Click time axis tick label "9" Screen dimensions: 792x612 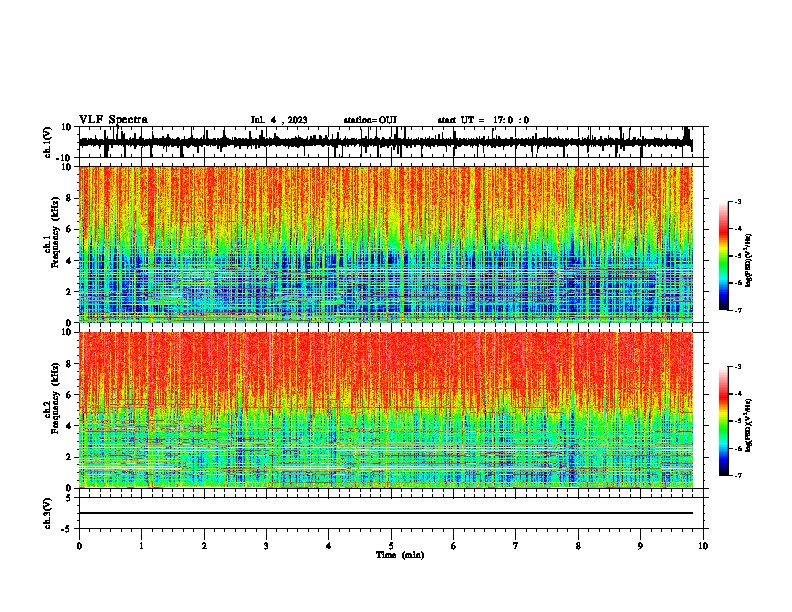[640, 546]
